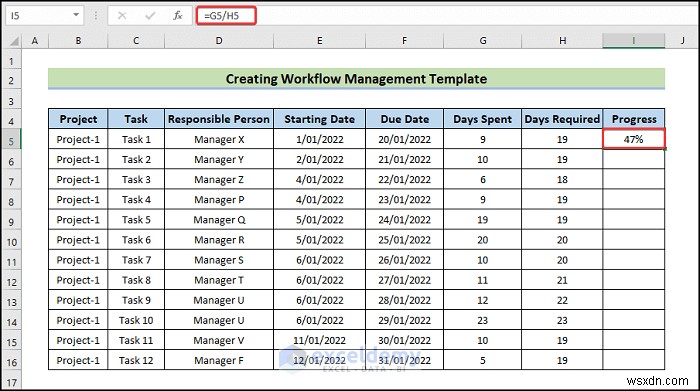The width and height of the screenshot is (700, 391).
Task: Select the starting date 2/01/2022 cell
Action: coord(320,159)
